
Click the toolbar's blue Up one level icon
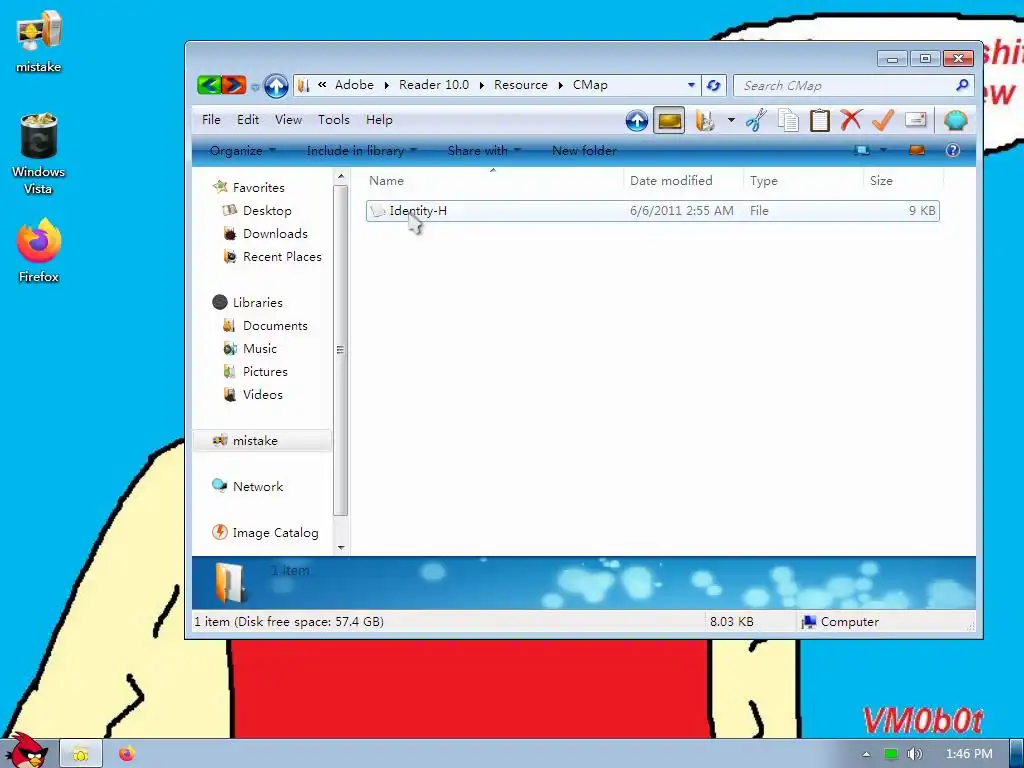tap(637, 121)
